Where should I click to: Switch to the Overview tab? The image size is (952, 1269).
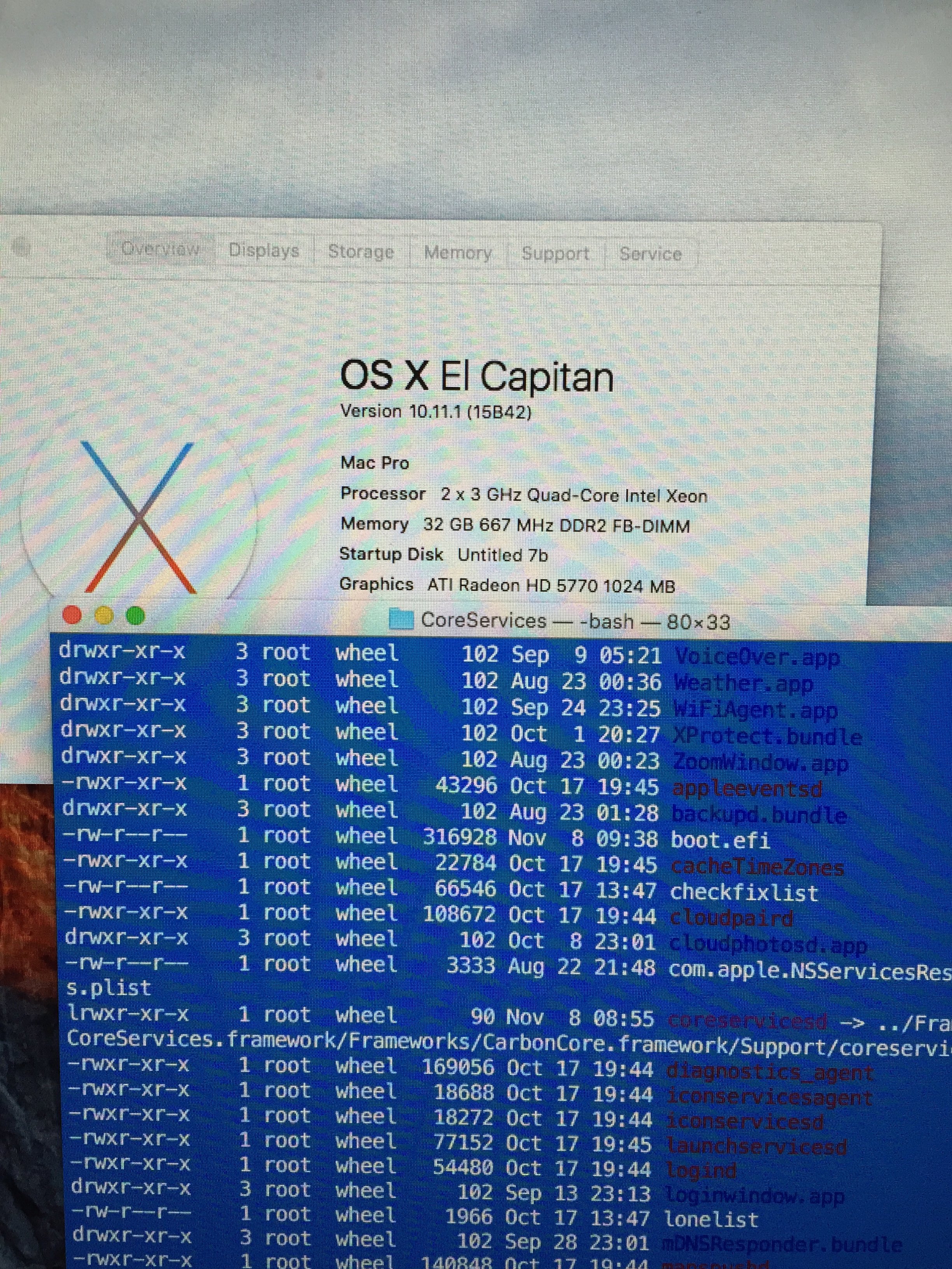click(x=161, y=250)
